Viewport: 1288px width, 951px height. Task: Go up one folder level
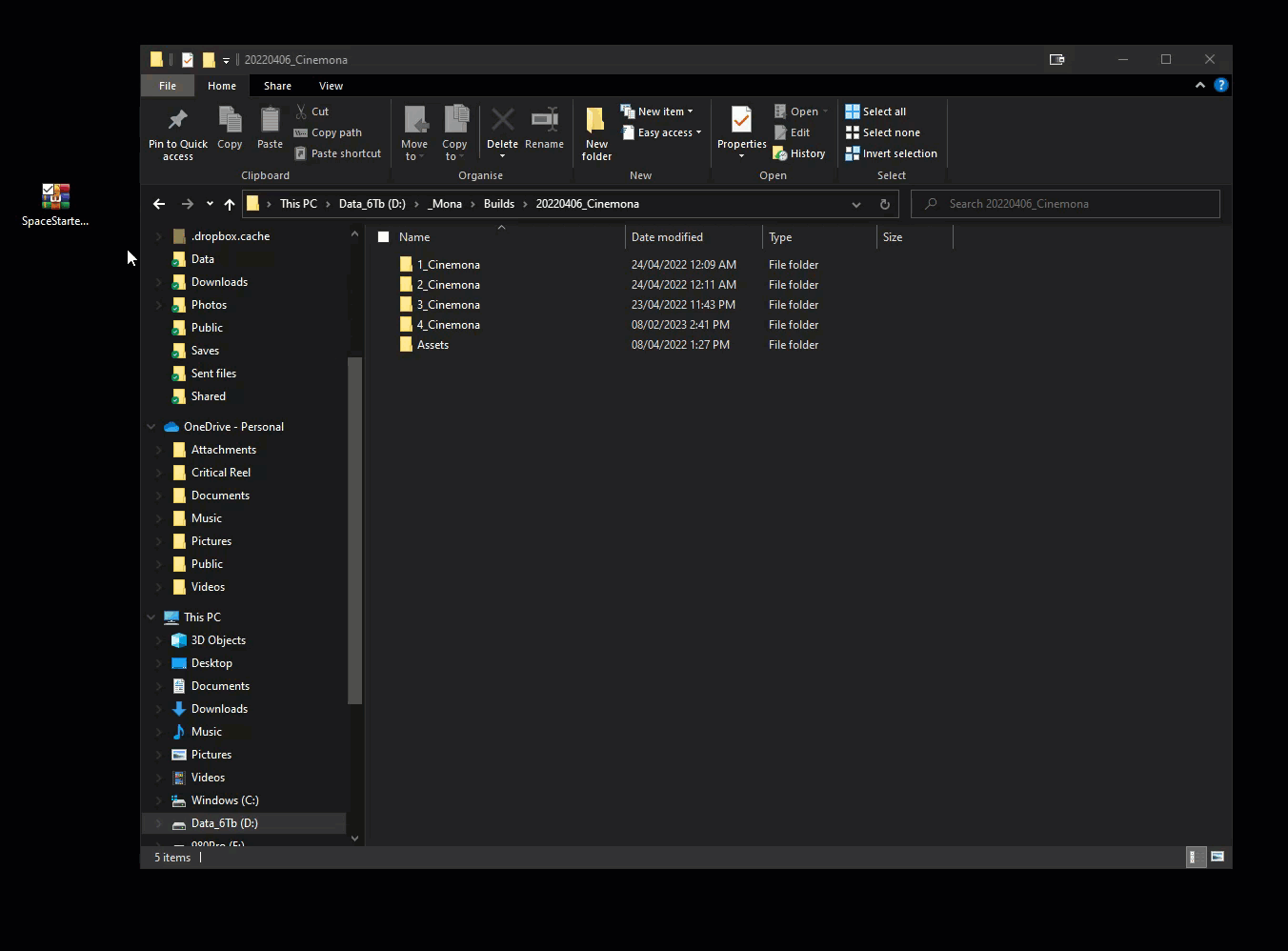click(230, 204)
